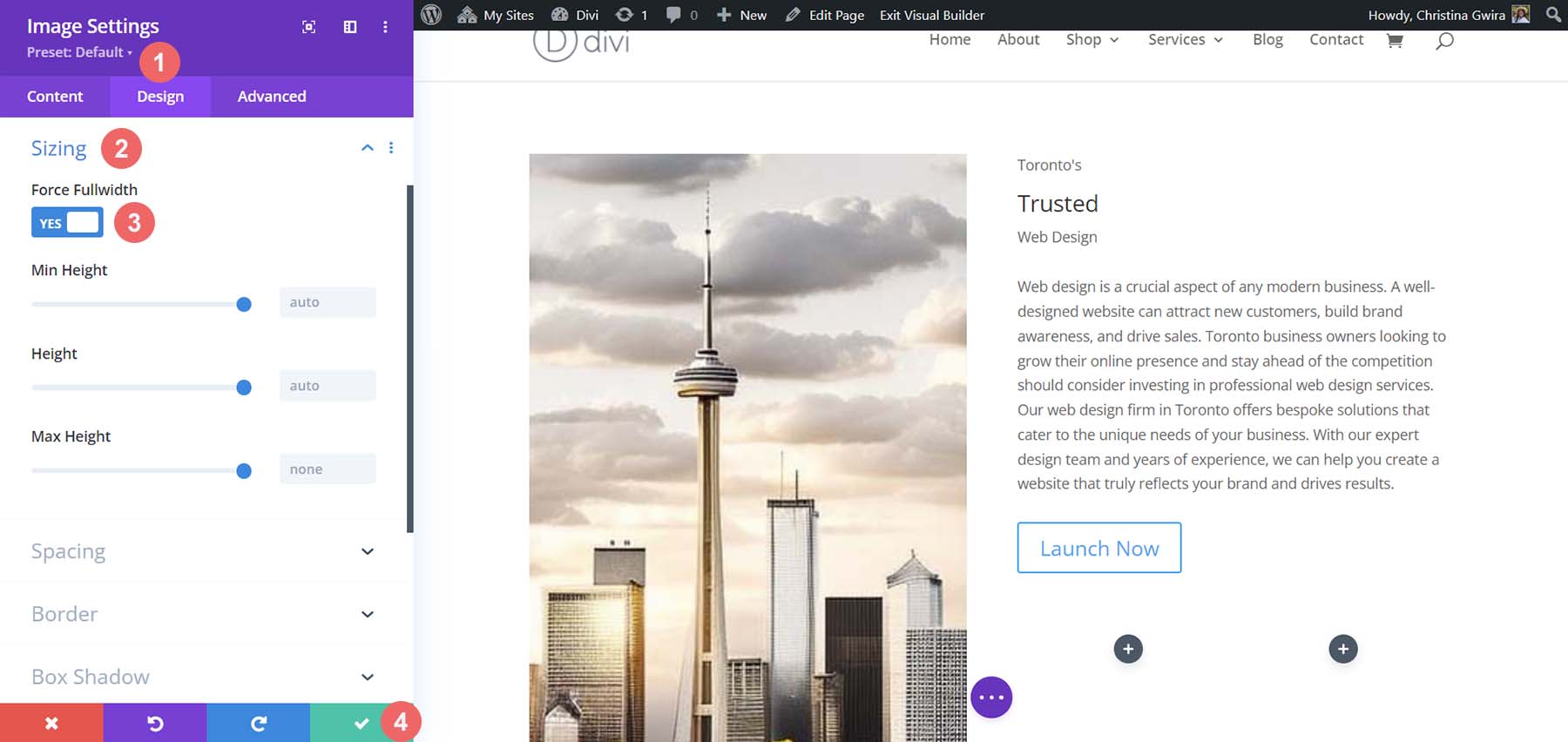Image resolution: width=1568 pixels, height=742 pixels.
Task: Click Exit Visual Builder link
Action: coord(932,15)
